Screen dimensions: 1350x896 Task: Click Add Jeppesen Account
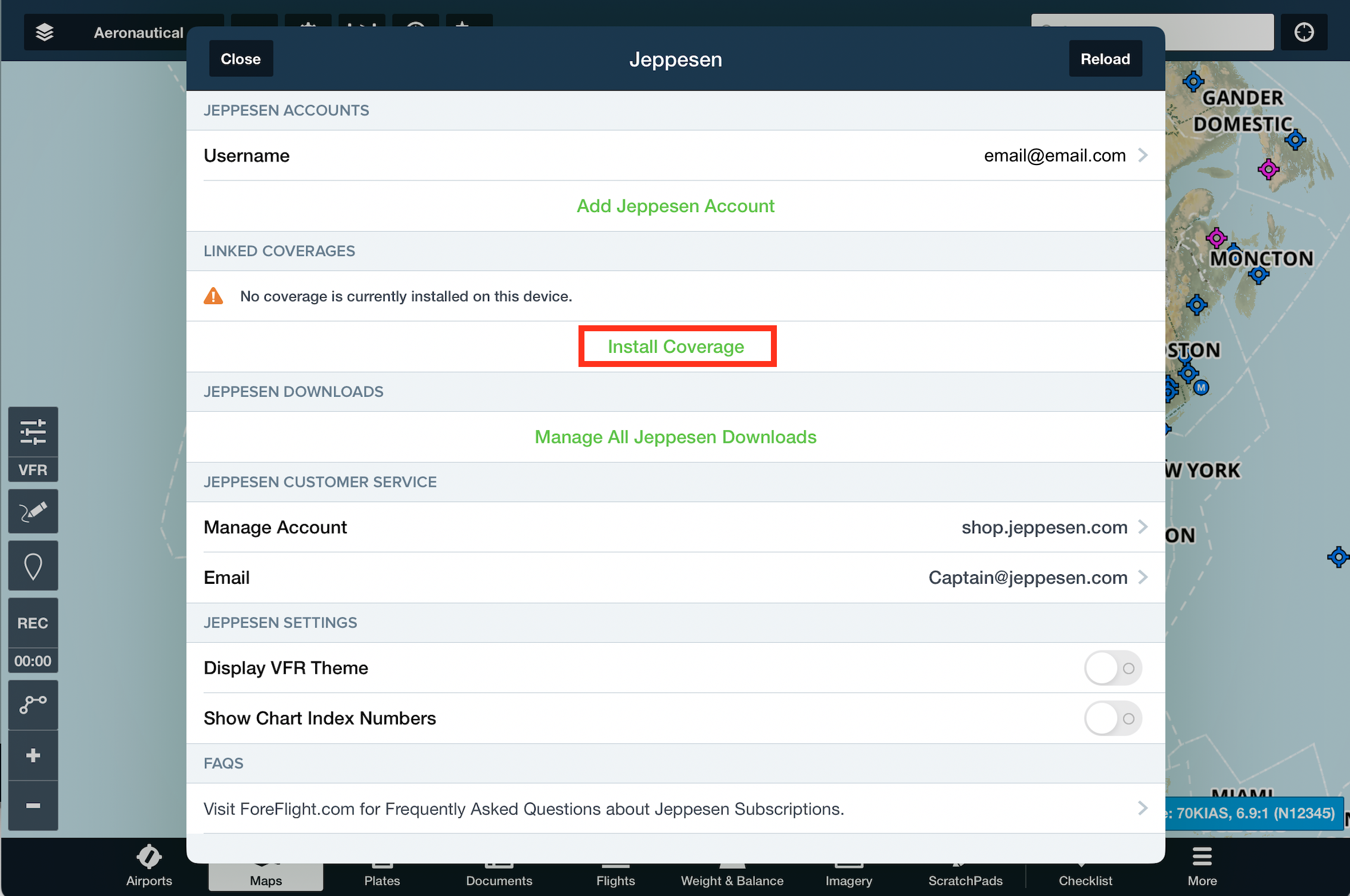[676, 206]
